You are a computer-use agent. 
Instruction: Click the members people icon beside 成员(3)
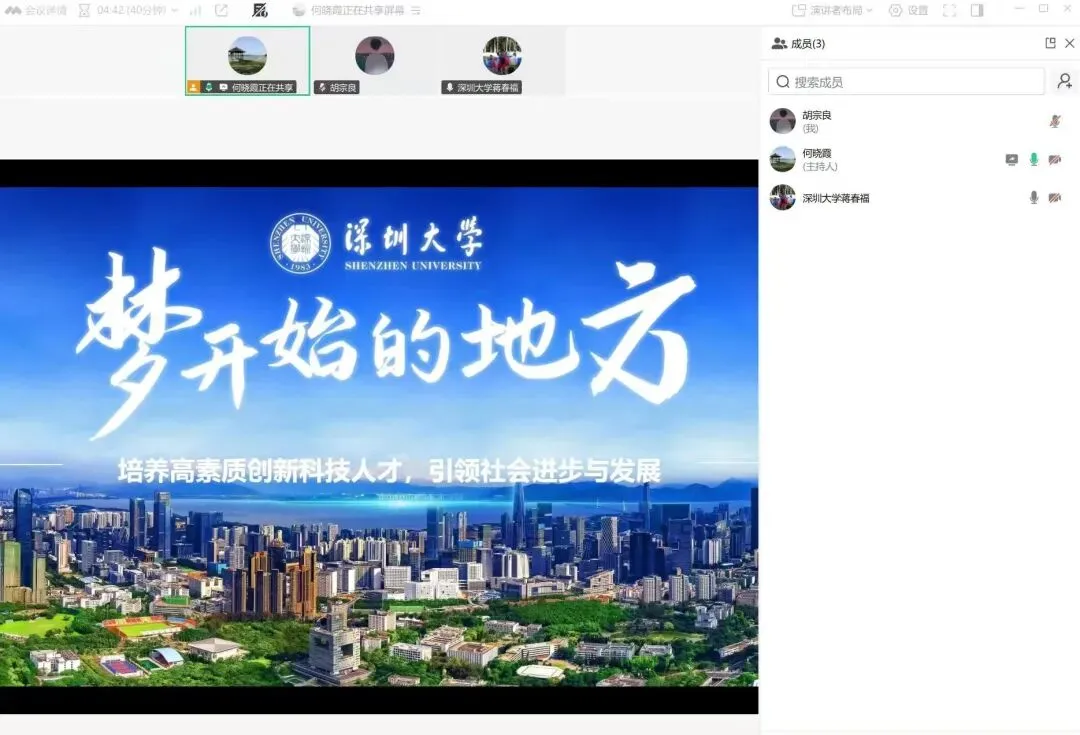pyautogui.click(x=779, y=43)
